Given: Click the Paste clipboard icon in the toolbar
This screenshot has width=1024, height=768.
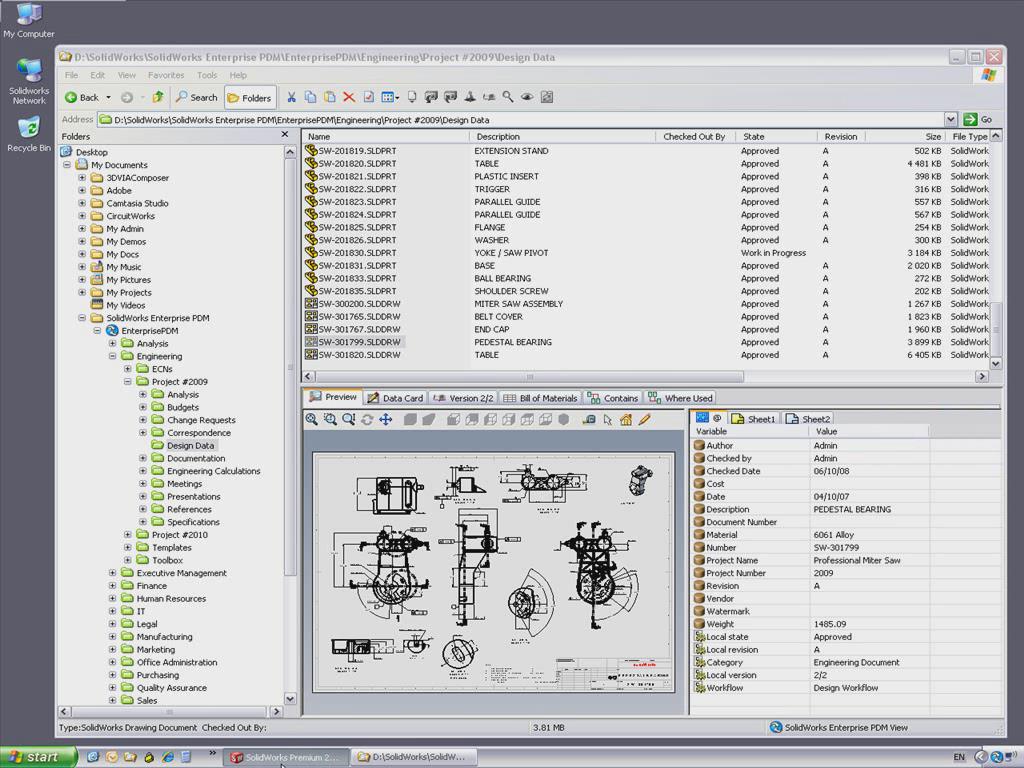Looking at the screenshot, I should 330,97.
